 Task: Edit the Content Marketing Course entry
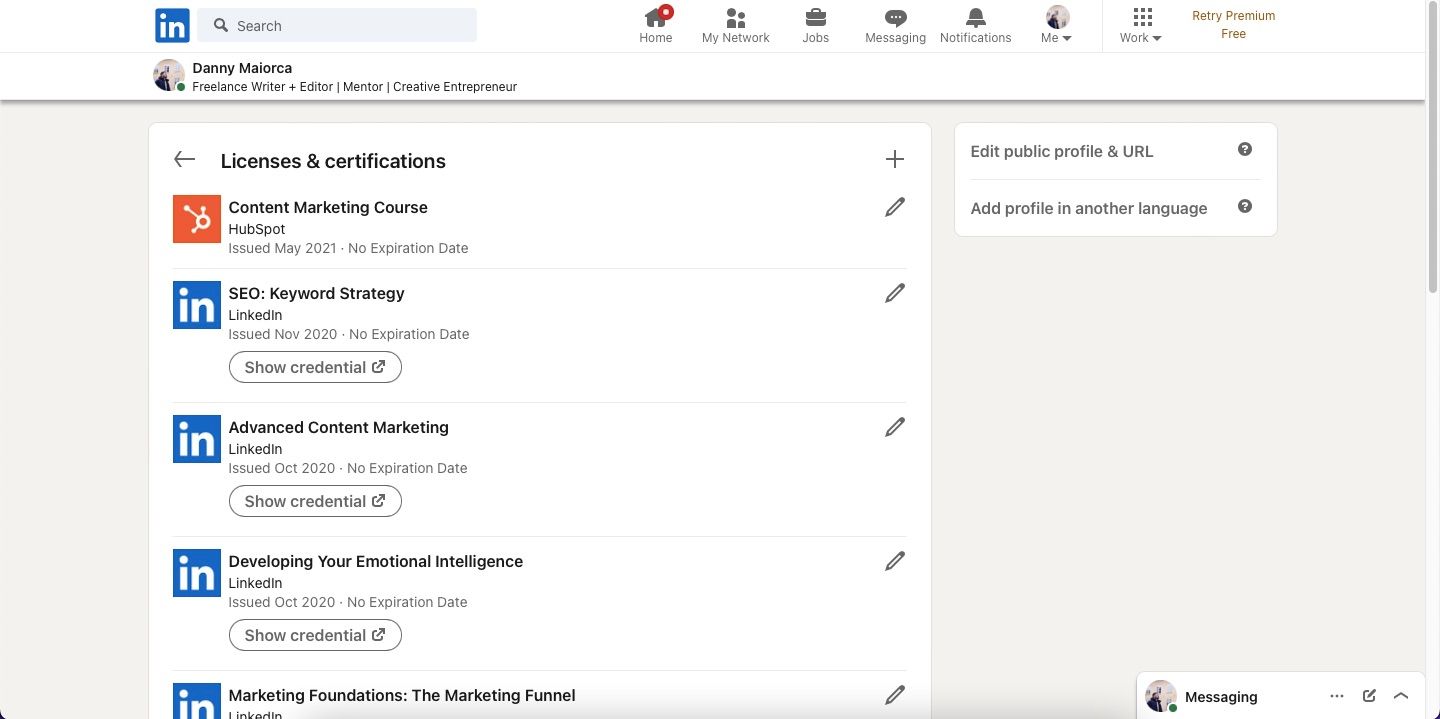(894, 207)
